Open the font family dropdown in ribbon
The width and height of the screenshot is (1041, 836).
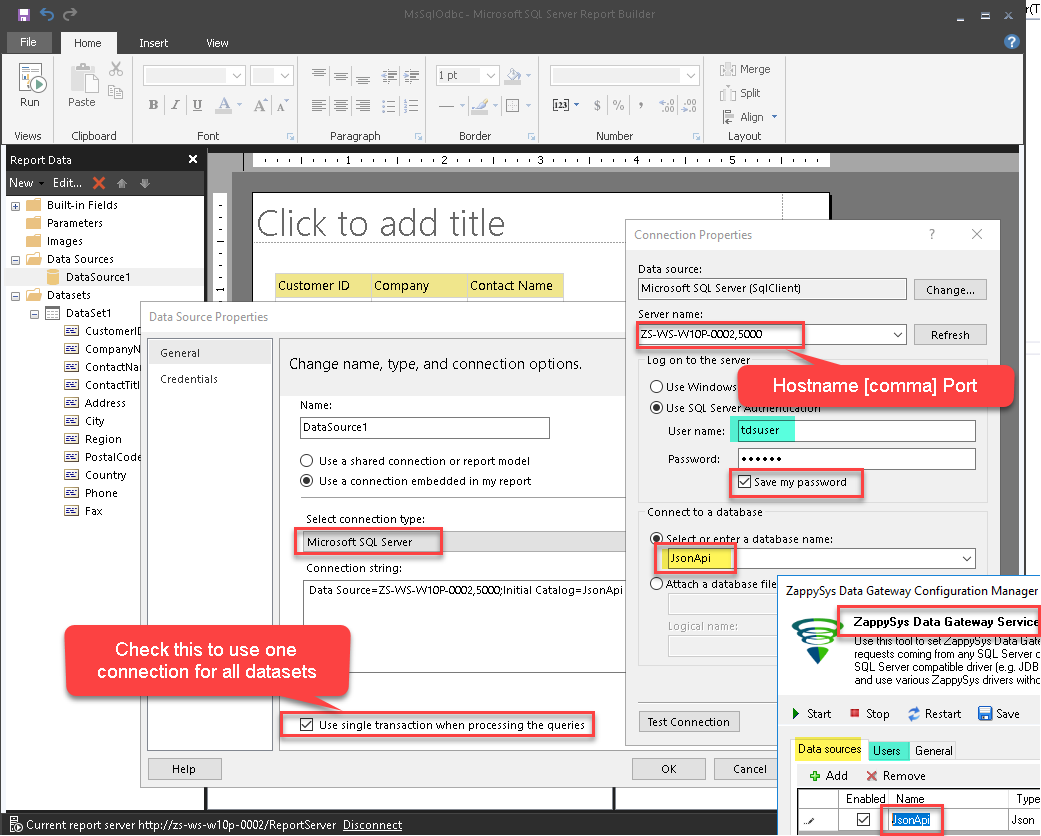pyautogui.click(x=237, y=76)
